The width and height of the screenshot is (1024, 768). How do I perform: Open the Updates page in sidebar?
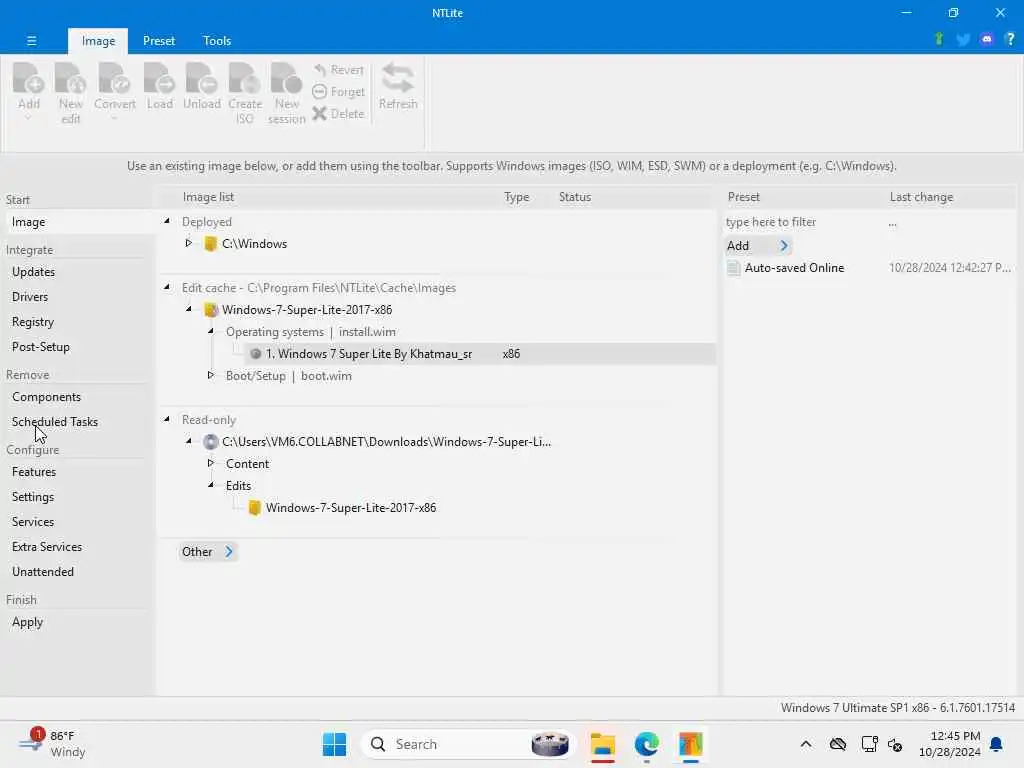click(x=33, y=272)
